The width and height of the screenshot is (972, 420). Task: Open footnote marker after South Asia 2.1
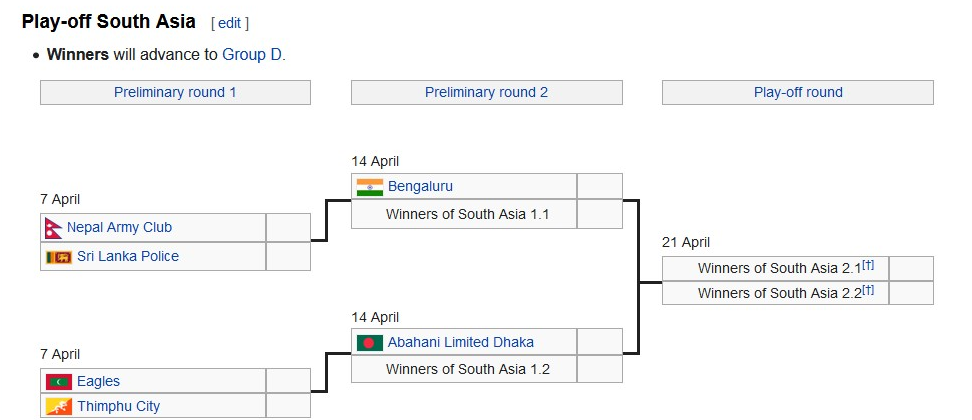point(868,265)
